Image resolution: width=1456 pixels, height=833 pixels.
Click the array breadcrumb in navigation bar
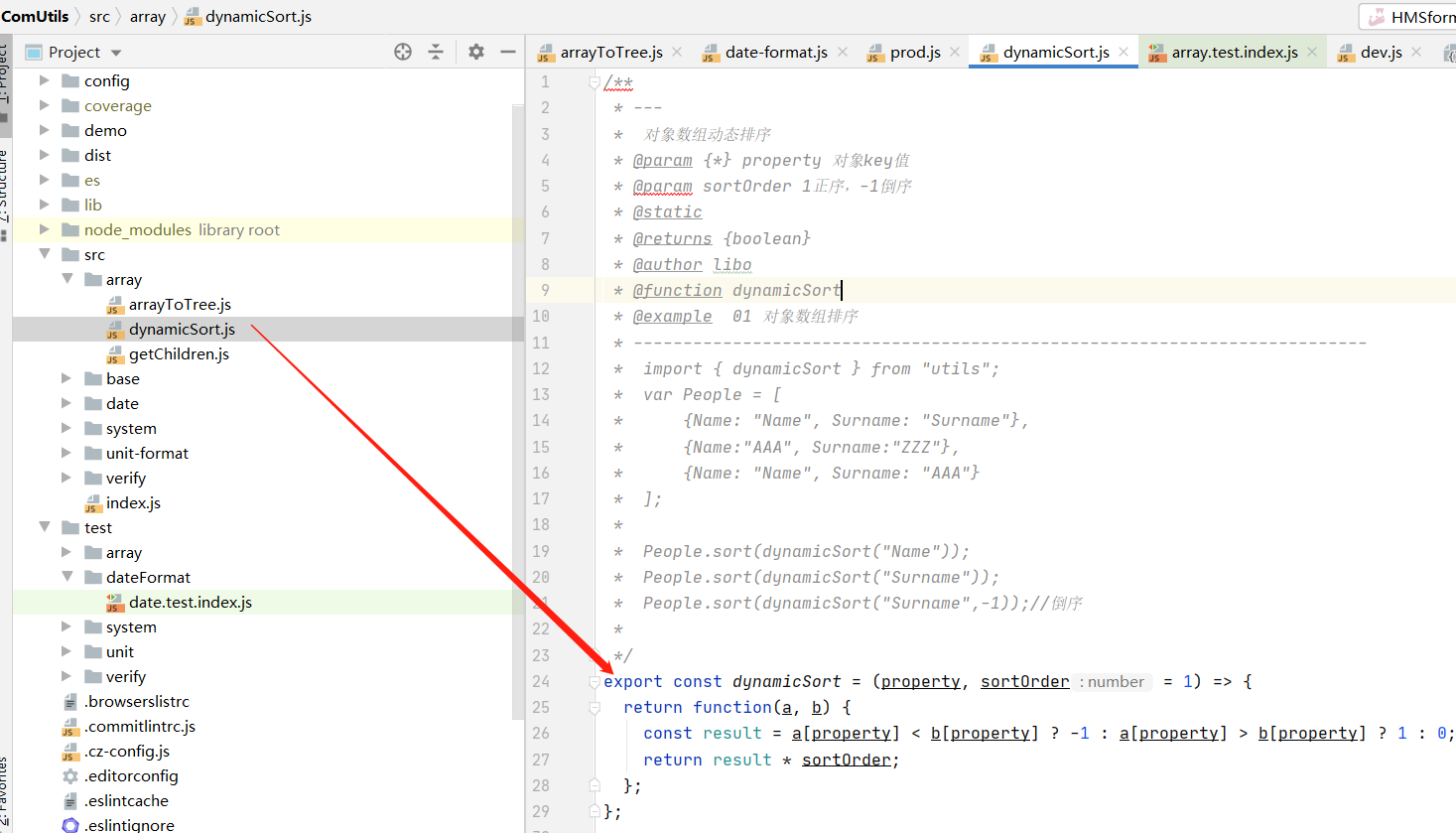[147, 16]
